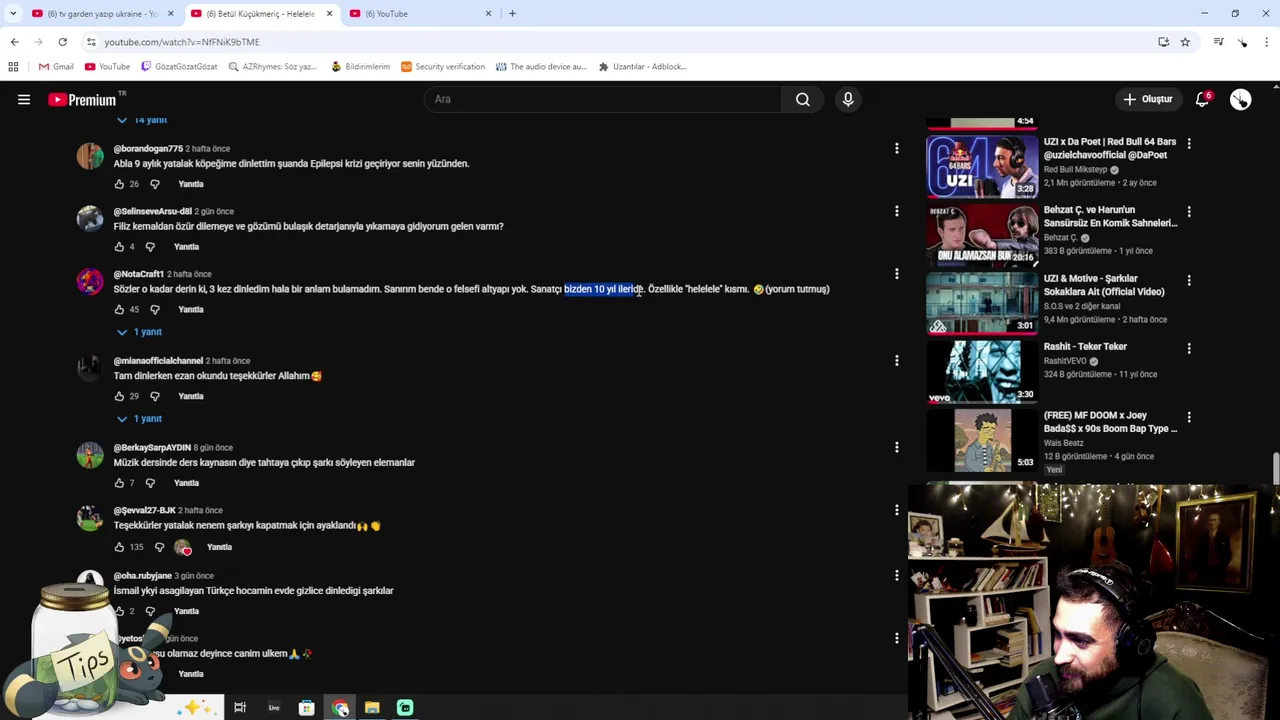Like the comment by @NotaCraft1
Screen dimensions: 1280x720
tap(119, 310)
